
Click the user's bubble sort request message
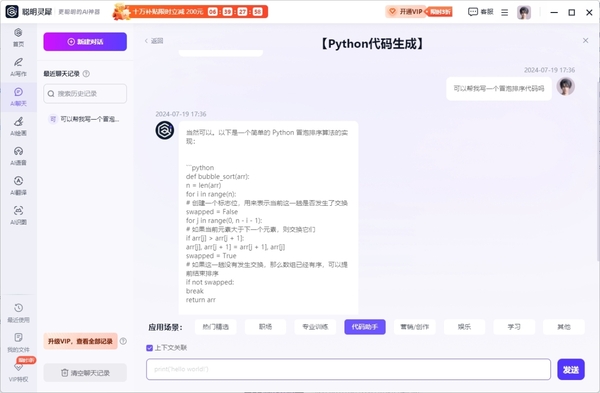point(499,88)
